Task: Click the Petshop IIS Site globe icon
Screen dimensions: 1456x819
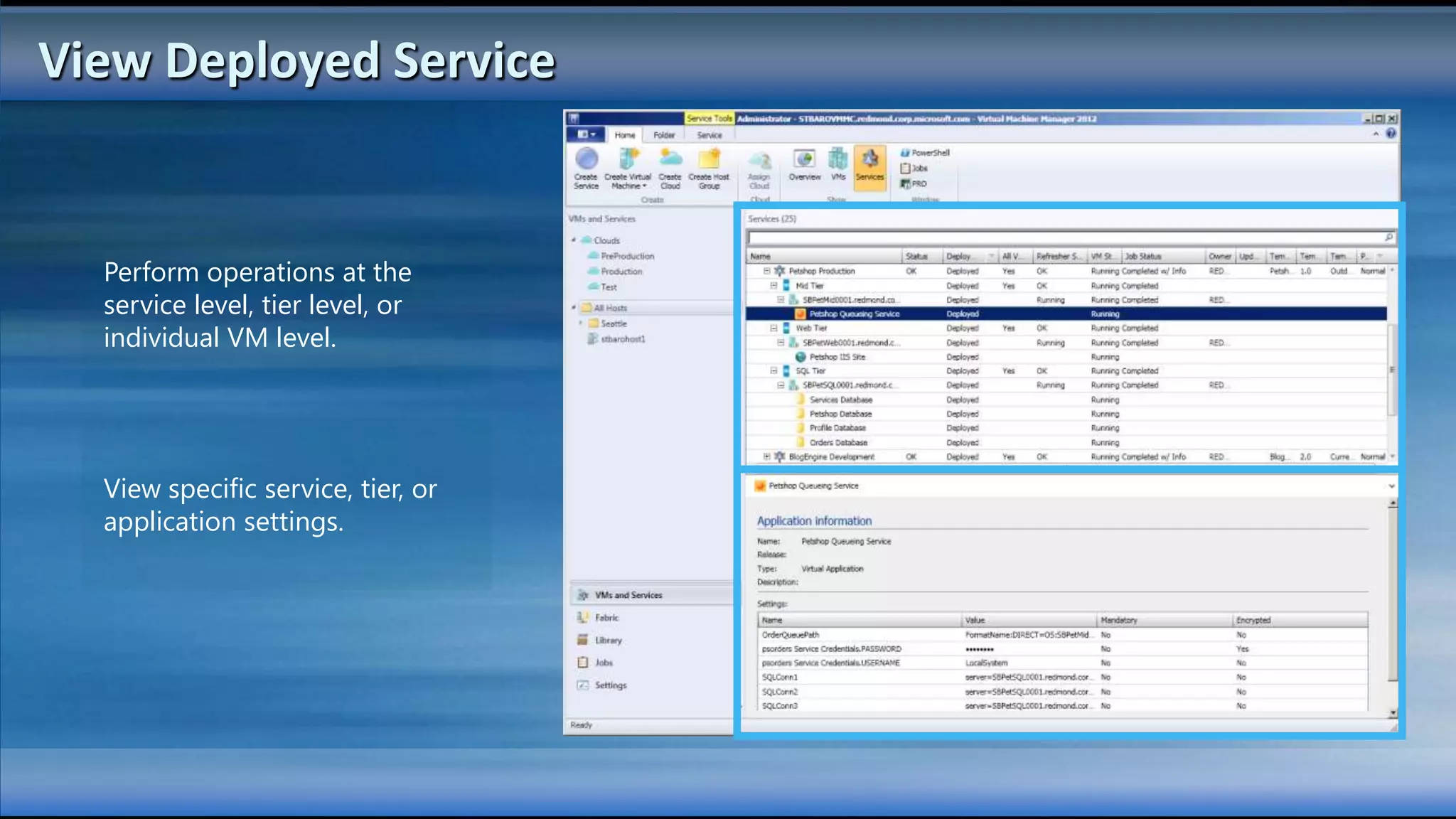Action: pyautogui.click(x=801, y=357)
